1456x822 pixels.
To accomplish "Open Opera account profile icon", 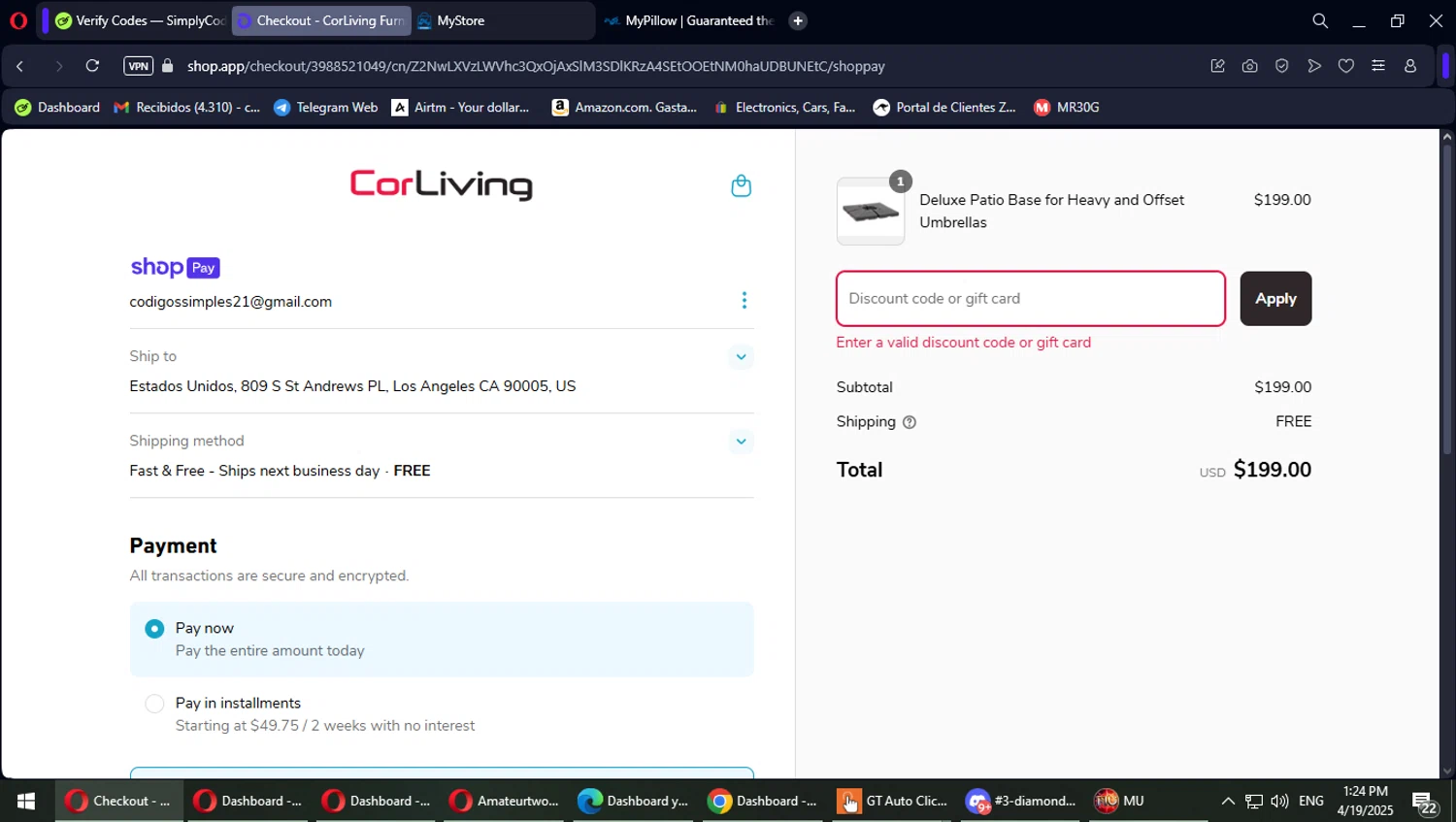I will click(1410, 66).
